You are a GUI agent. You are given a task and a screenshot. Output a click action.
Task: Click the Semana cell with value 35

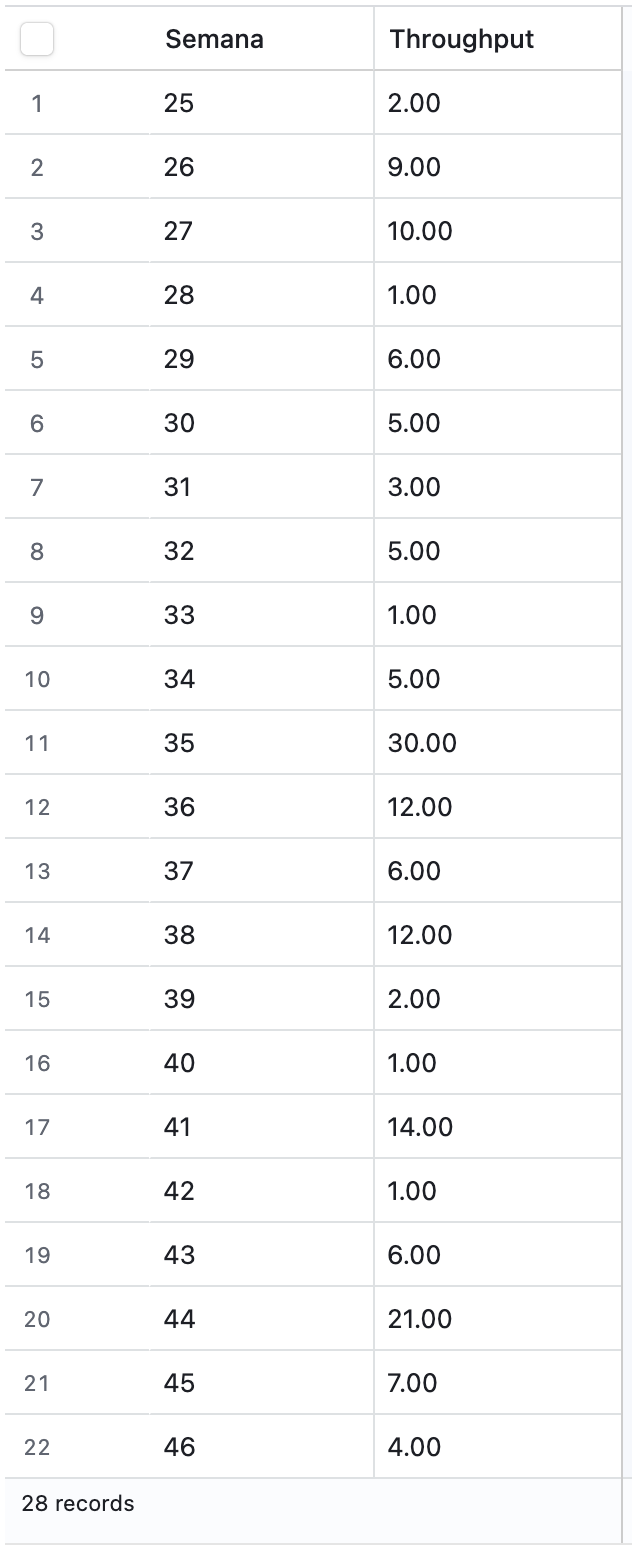tap(179, 743)
